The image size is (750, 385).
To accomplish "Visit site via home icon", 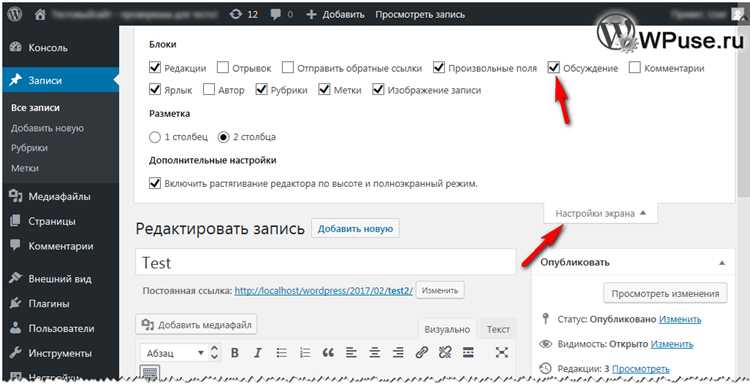I will point(40,14).
